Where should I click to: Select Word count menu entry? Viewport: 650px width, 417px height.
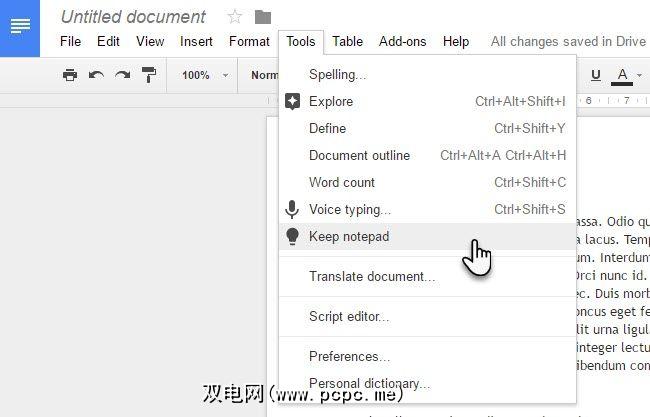click(x=428, y=182)
